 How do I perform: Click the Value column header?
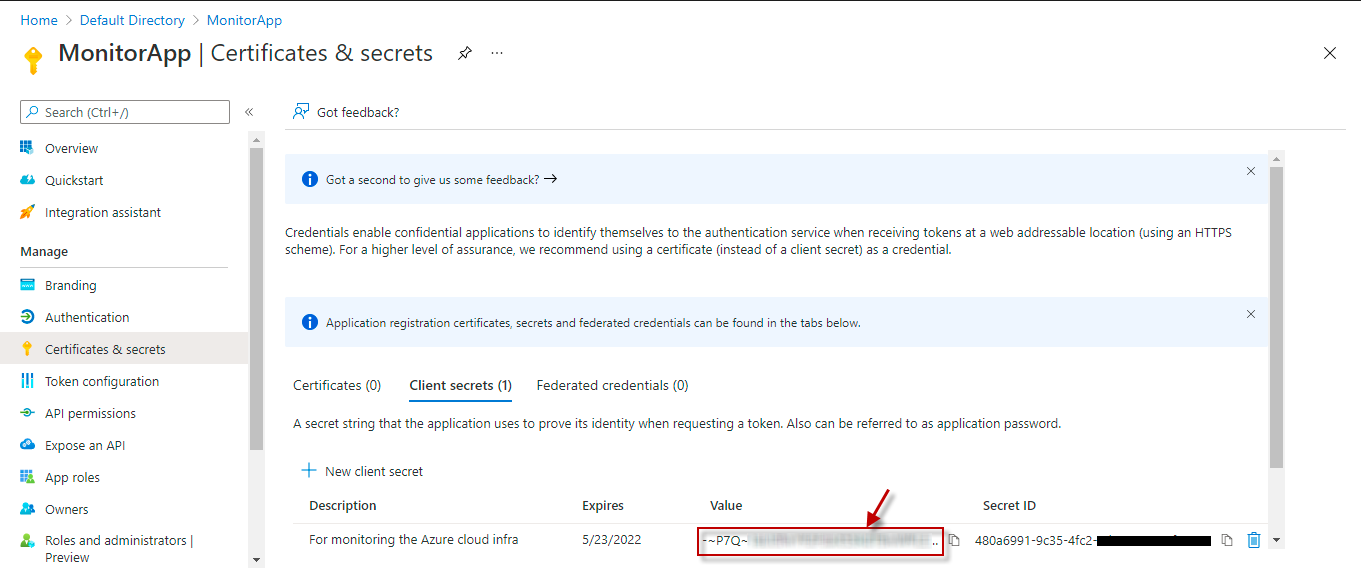726,505
